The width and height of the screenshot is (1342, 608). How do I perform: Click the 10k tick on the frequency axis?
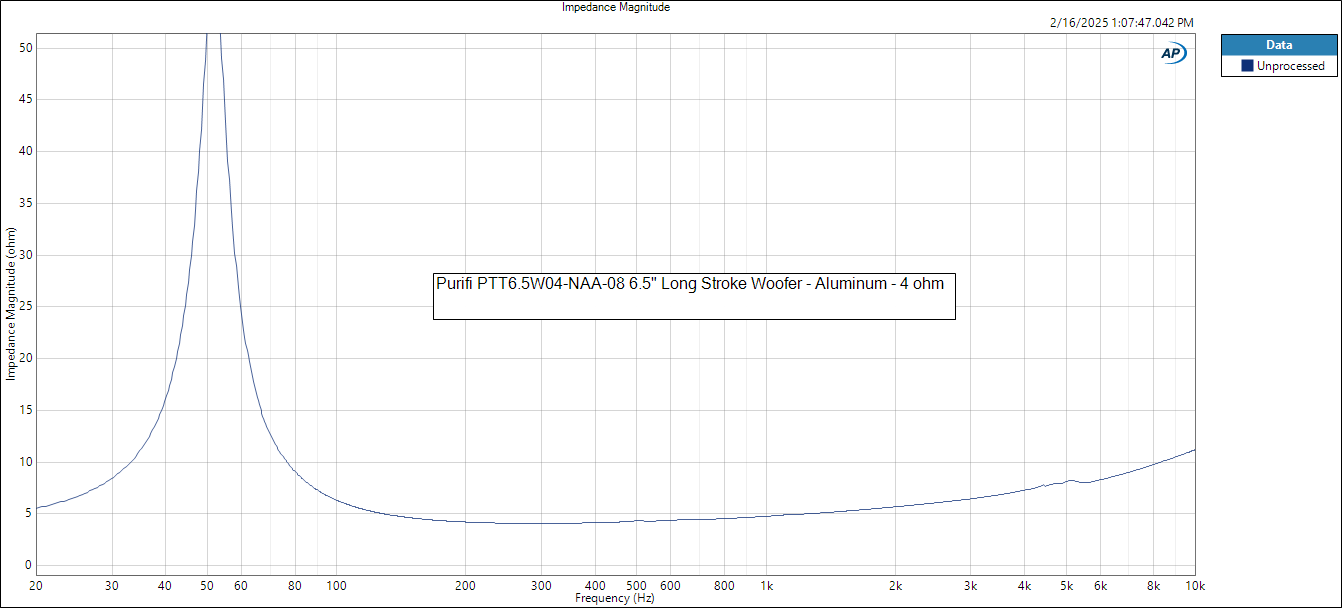tap(1195, 585)
